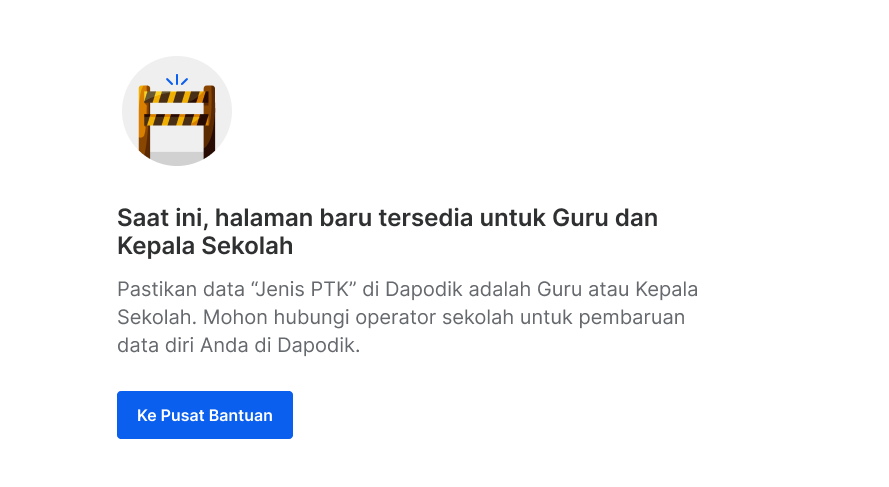Click the road barrier illustration icon

point(177,111)
